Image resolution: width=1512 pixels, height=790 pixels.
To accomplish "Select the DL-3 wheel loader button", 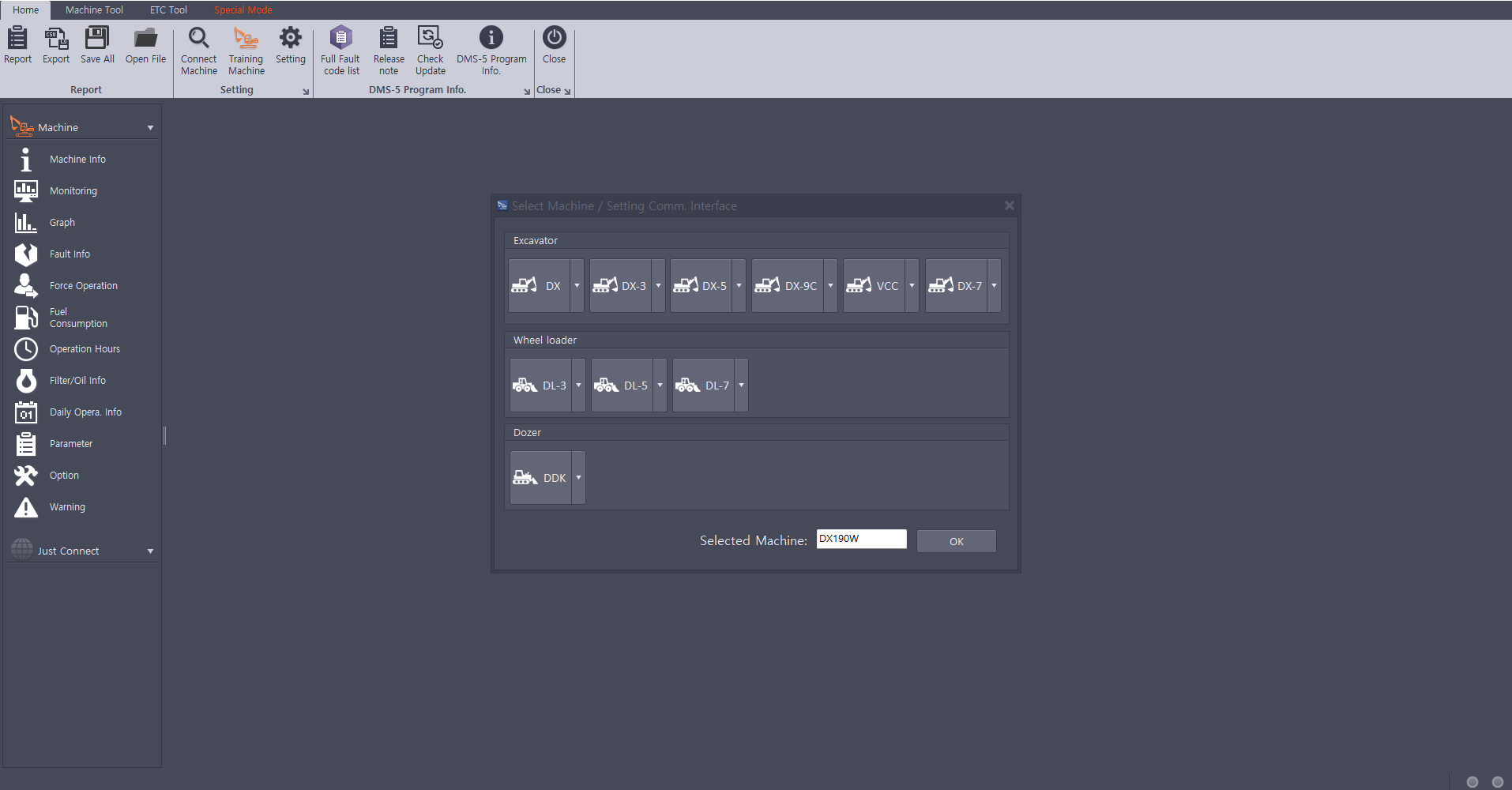I will (x=540, y=386).
